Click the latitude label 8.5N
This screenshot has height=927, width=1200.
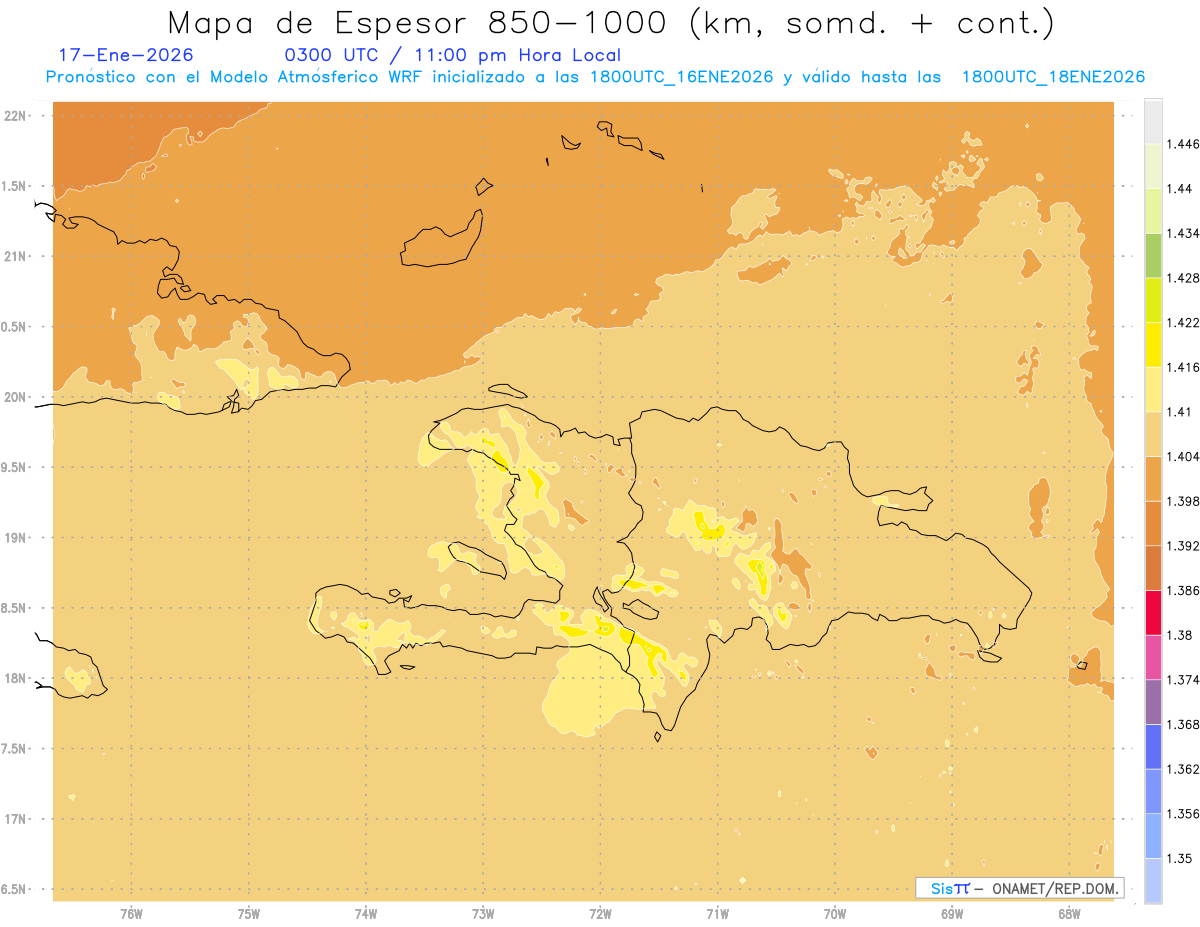15,608
